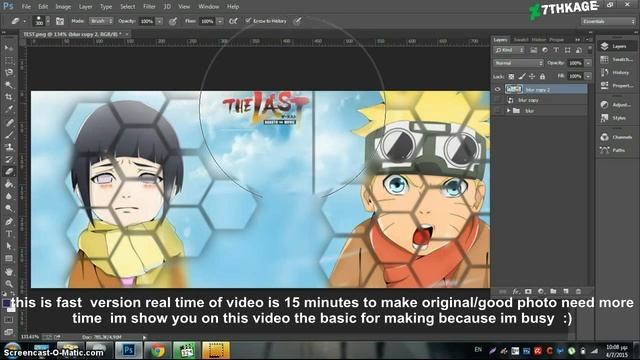The image size is (640, 360).
Task: Open the Layers panel Fill arrow
Action: (x=588, y=76)
